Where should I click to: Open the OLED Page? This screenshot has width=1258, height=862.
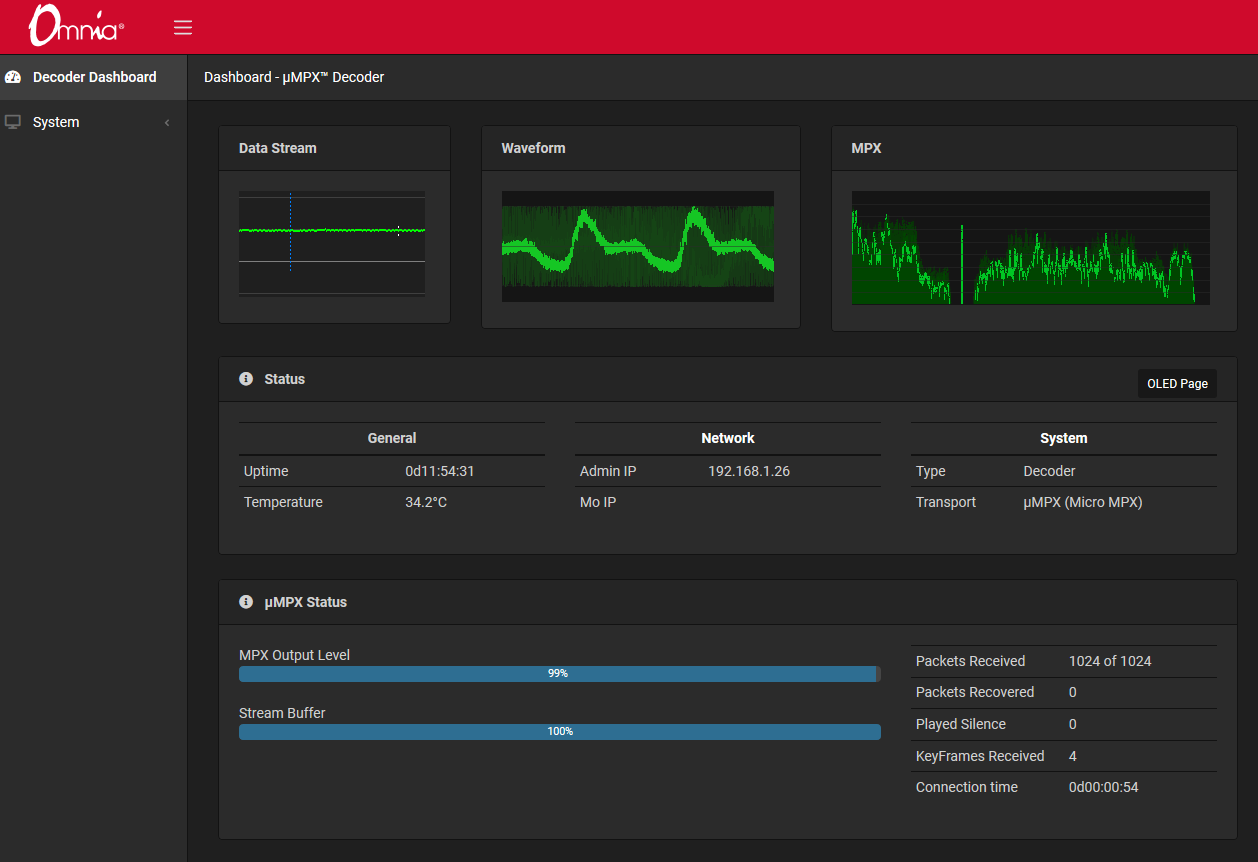[x=1177, y=384]
